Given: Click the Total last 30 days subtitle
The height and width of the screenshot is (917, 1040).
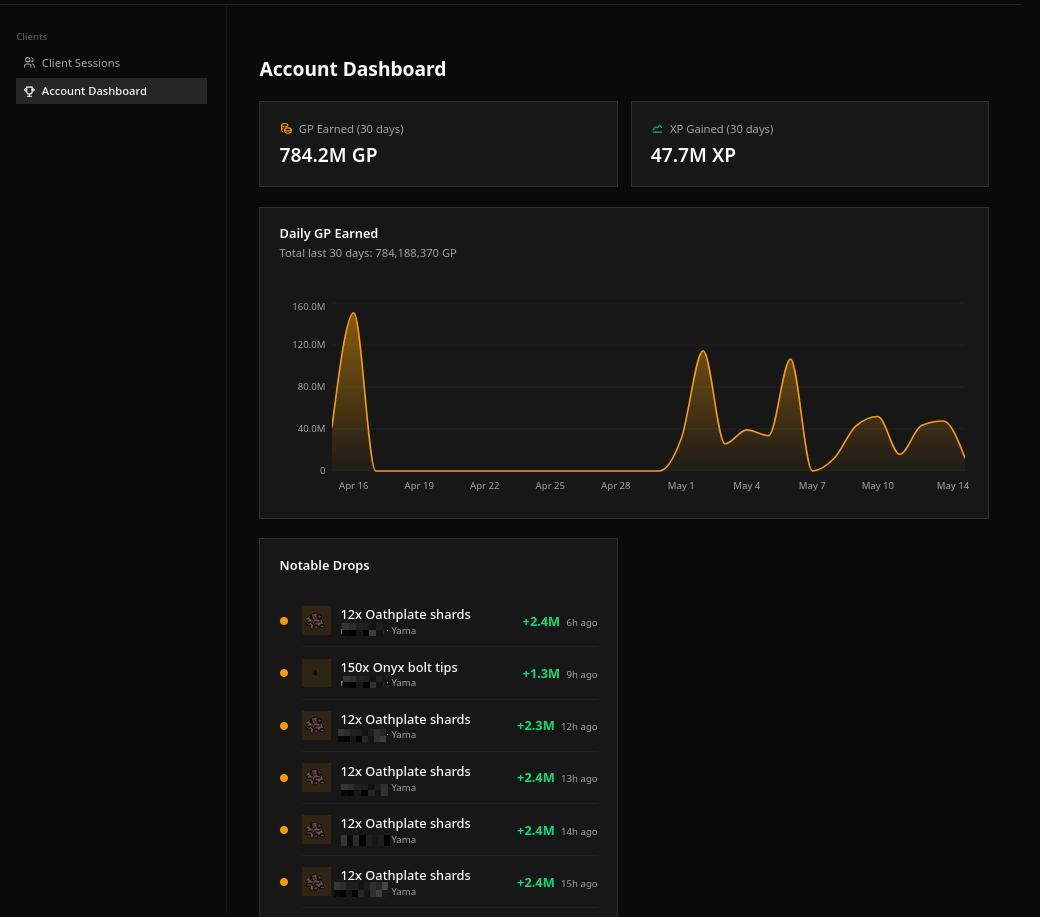Looking at the screenshot, I should [368, 253].
